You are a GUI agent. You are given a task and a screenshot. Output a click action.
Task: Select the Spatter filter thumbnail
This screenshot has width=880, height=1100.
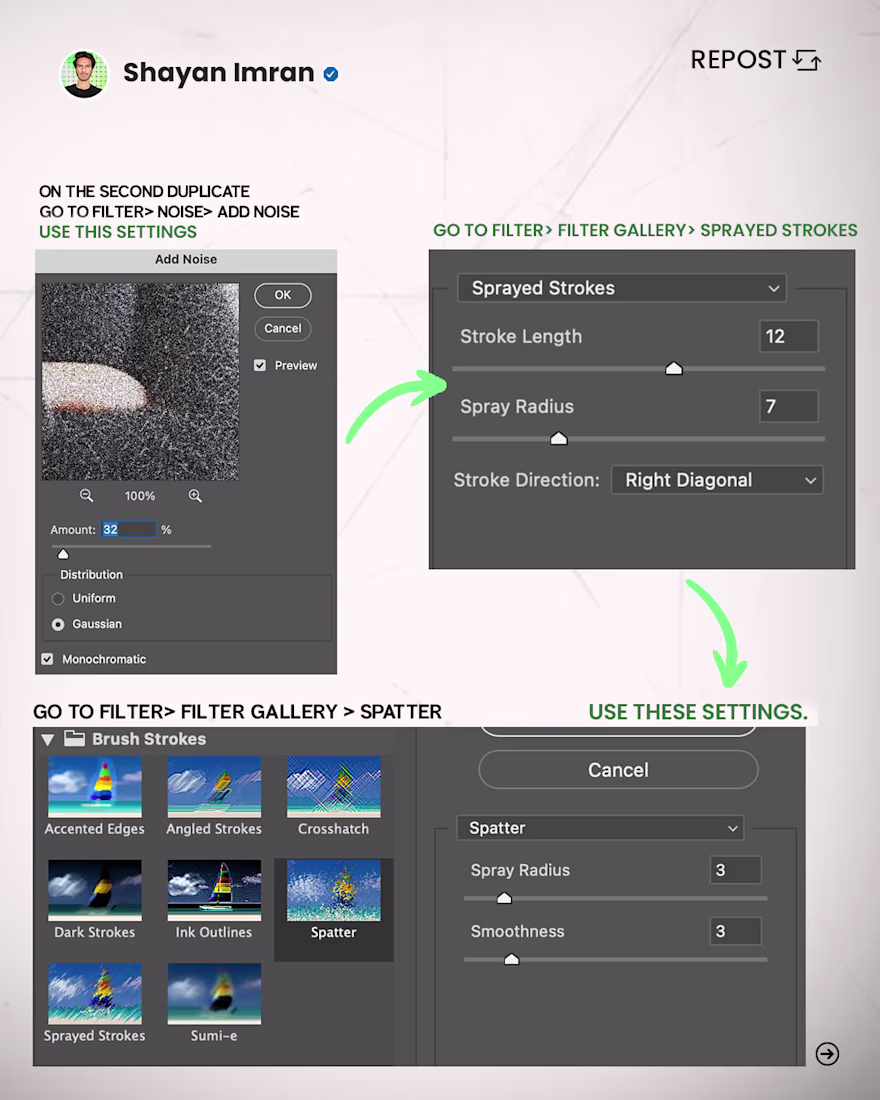point(333,890)
